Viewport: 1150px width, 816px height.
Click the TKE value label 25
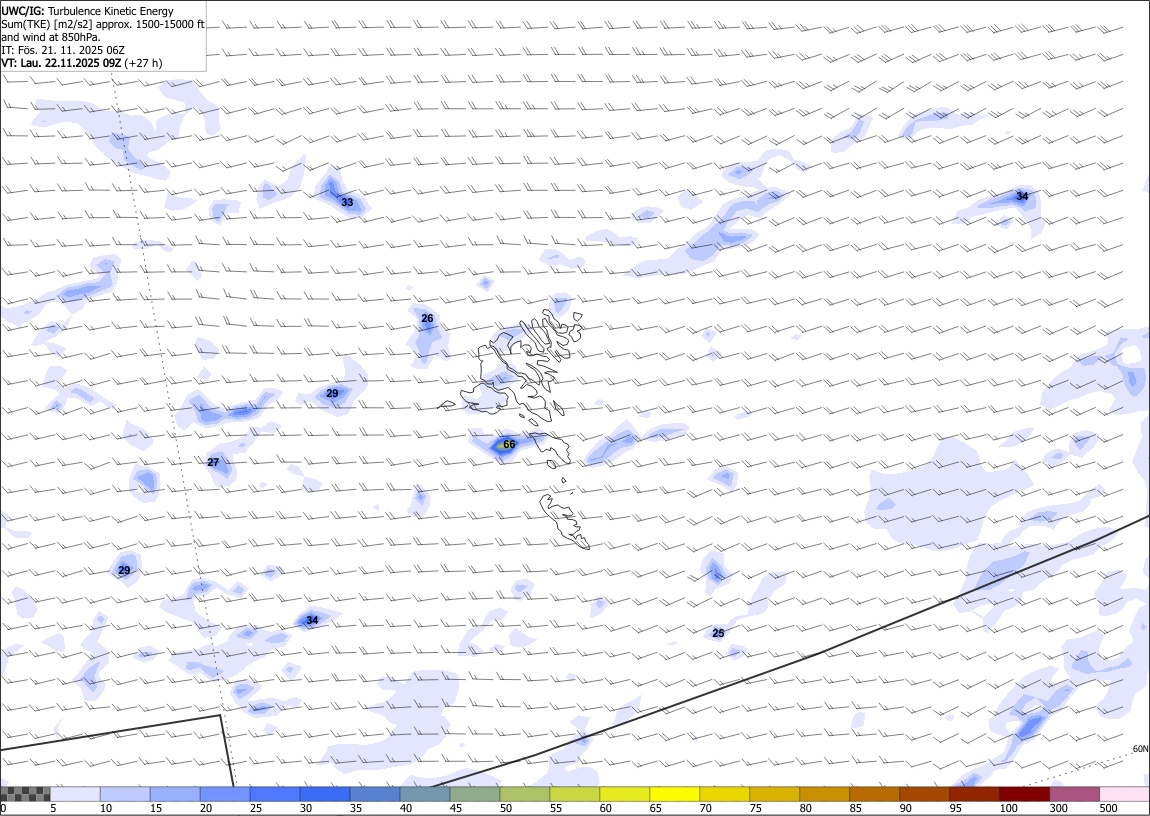pyautogui.click(x=718, y=633)
